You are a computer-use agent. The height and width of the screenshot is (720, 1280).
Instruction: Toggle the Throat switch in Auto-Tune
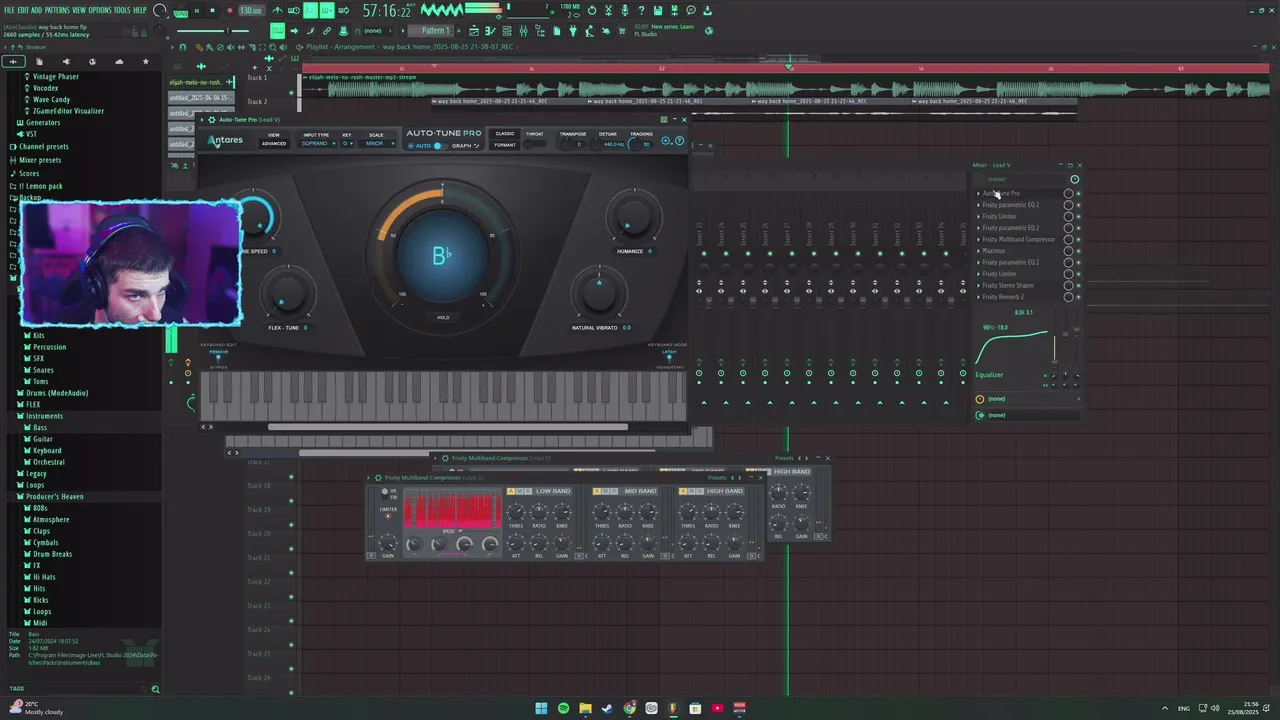(x=535, y=144)
